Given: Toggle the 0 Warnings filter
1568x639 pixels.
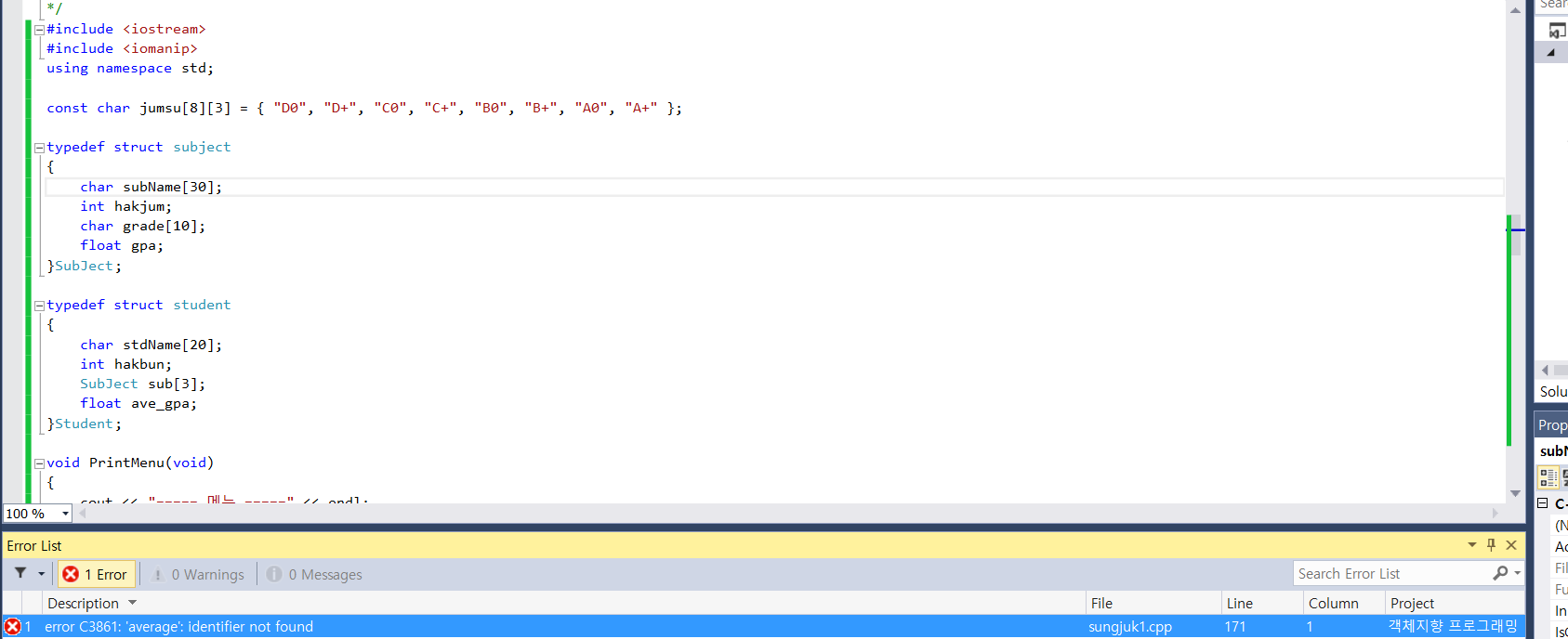Looking at the screenshot, I should pos(198,575).
